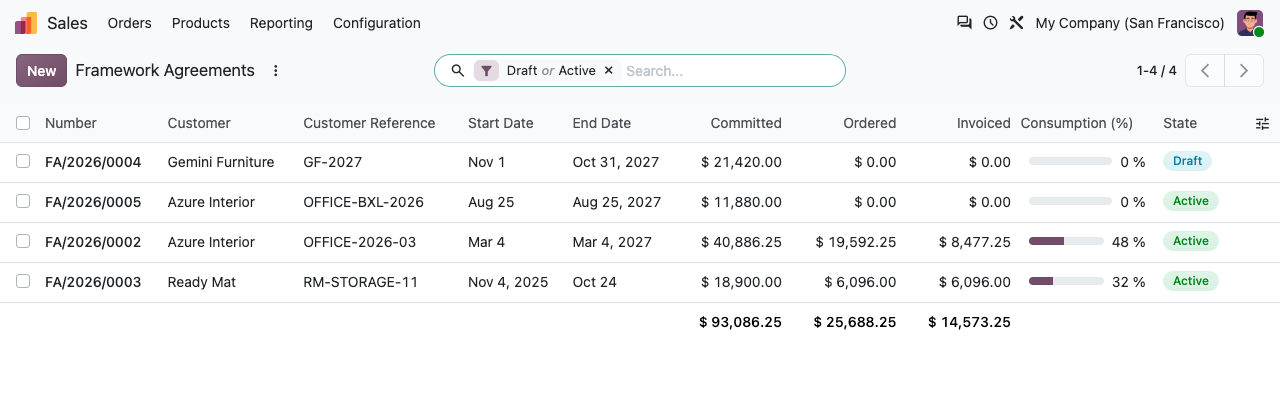This screenshot has height=420, width=1280.
Task: Click the RM-STORAGE-11 reference cell
Action: click(x=361, y=282)
